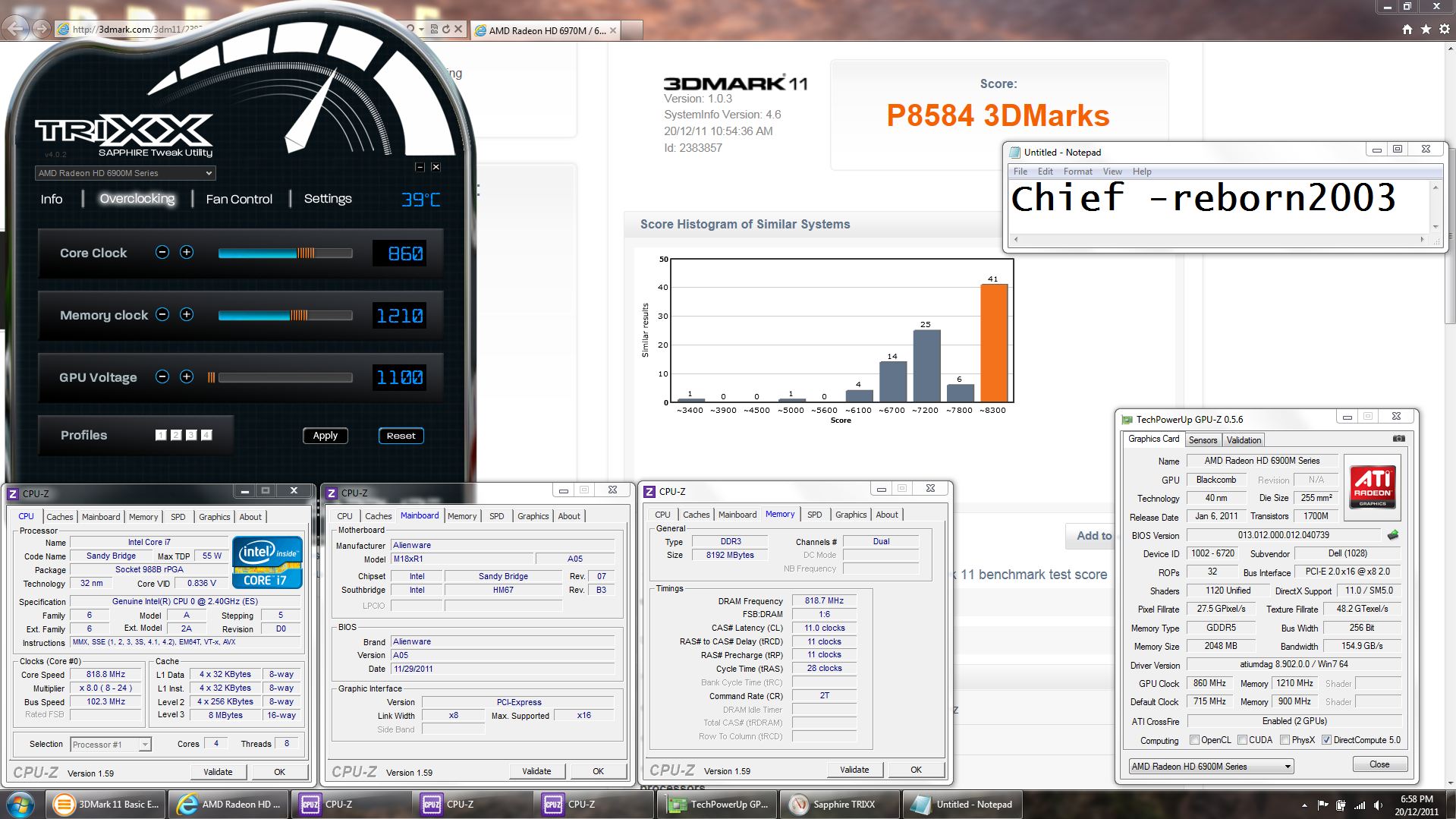Open GPU-Z graphics card dropdown

click(x=1211, y=767)
